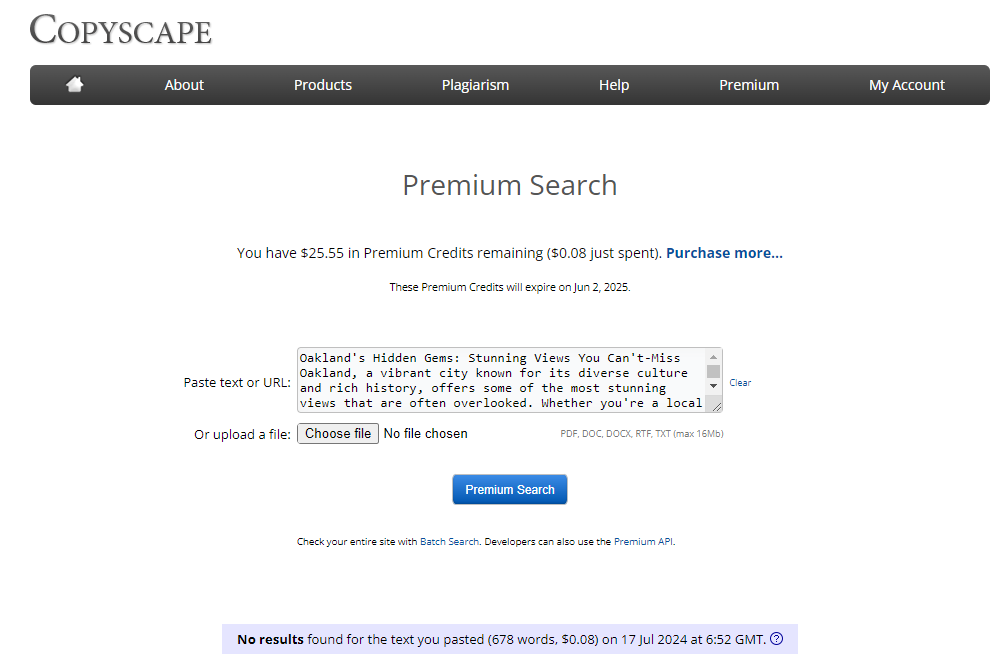Click the 'Paste text or URL:' label
The image size is (1006, 670).
point(237,382)
